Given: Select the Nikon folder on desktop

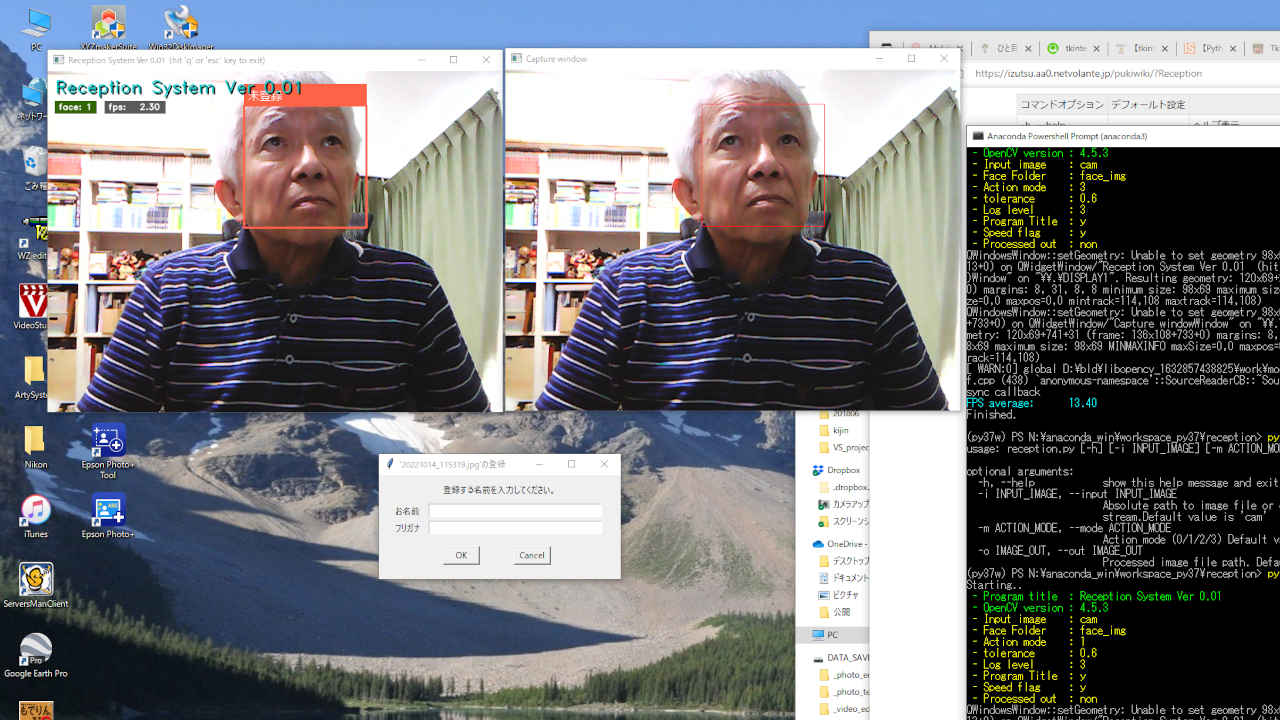Looking at the screenshot, I should pyautogui.click(x=36, y=442).
